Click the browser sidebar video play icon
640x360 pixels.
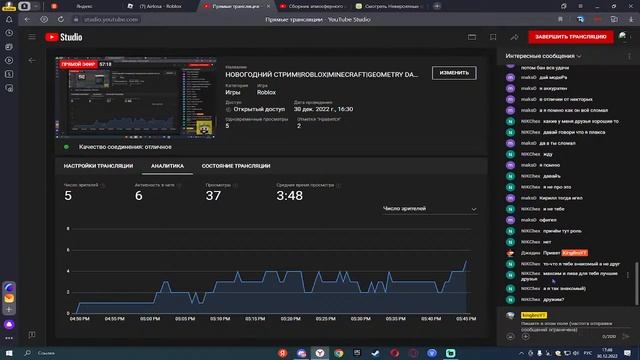click(x=9, y=60)
